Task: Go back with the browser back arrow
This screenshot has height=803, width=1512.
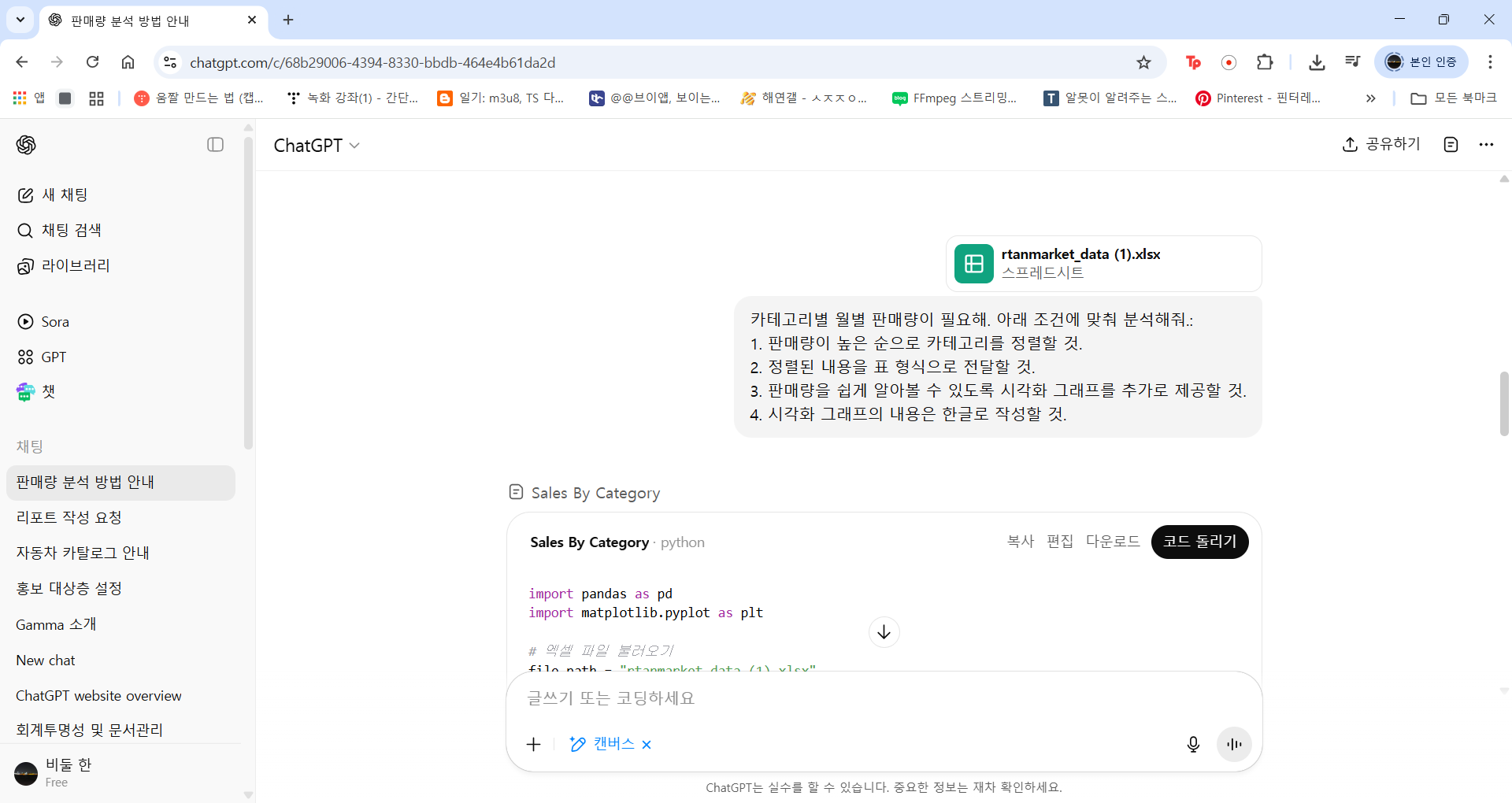Action: [22, 62]
